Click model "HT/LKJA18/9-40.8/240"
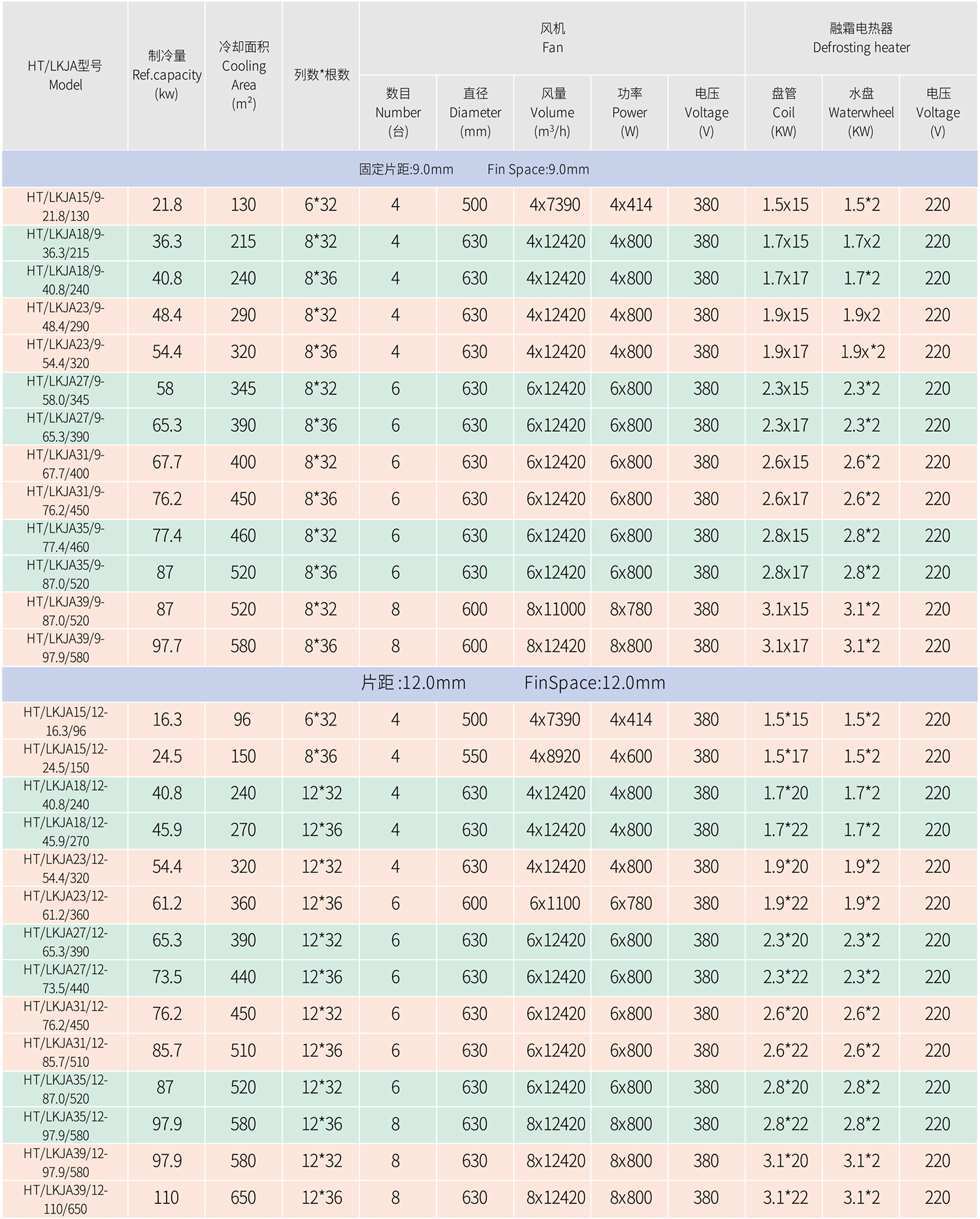The width and height of the screenshot is (980, 1219). click(x=65, y=280)
